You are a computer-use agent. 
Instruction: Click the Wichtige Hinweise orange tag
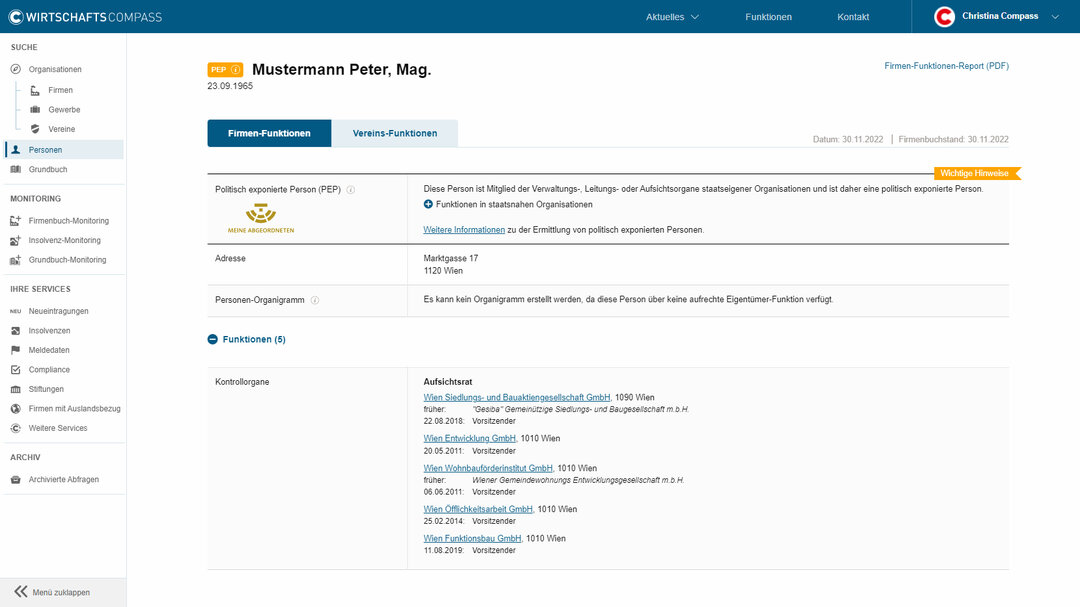click(x=976, y=173)
